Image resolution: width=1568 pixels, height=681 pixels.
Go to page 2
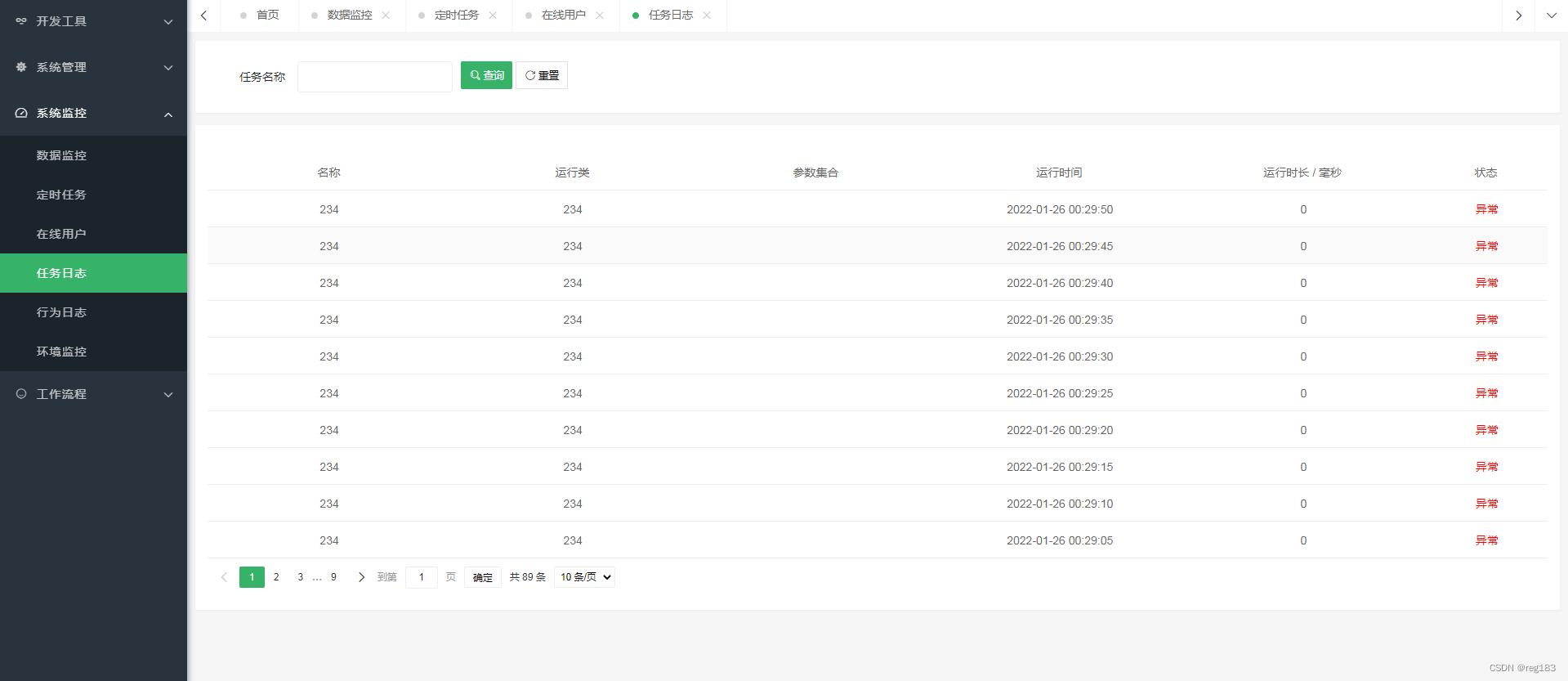276,577
